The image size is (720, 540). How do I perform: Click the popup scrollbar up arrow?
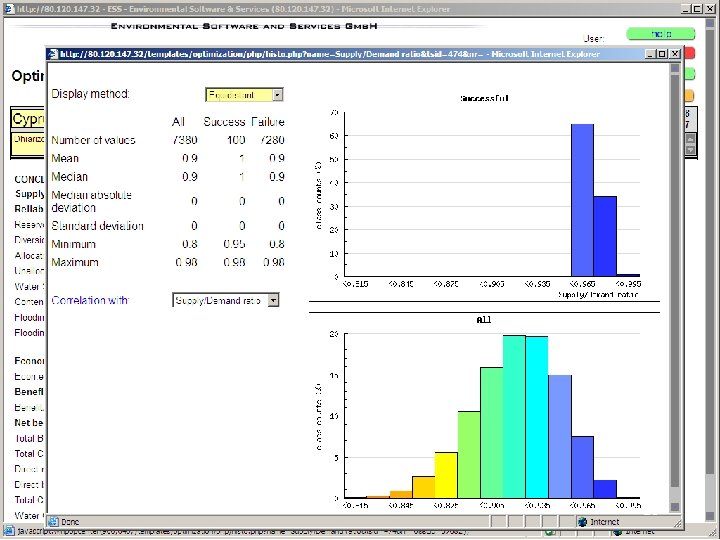pyautogui.click(x=675, y=68)
